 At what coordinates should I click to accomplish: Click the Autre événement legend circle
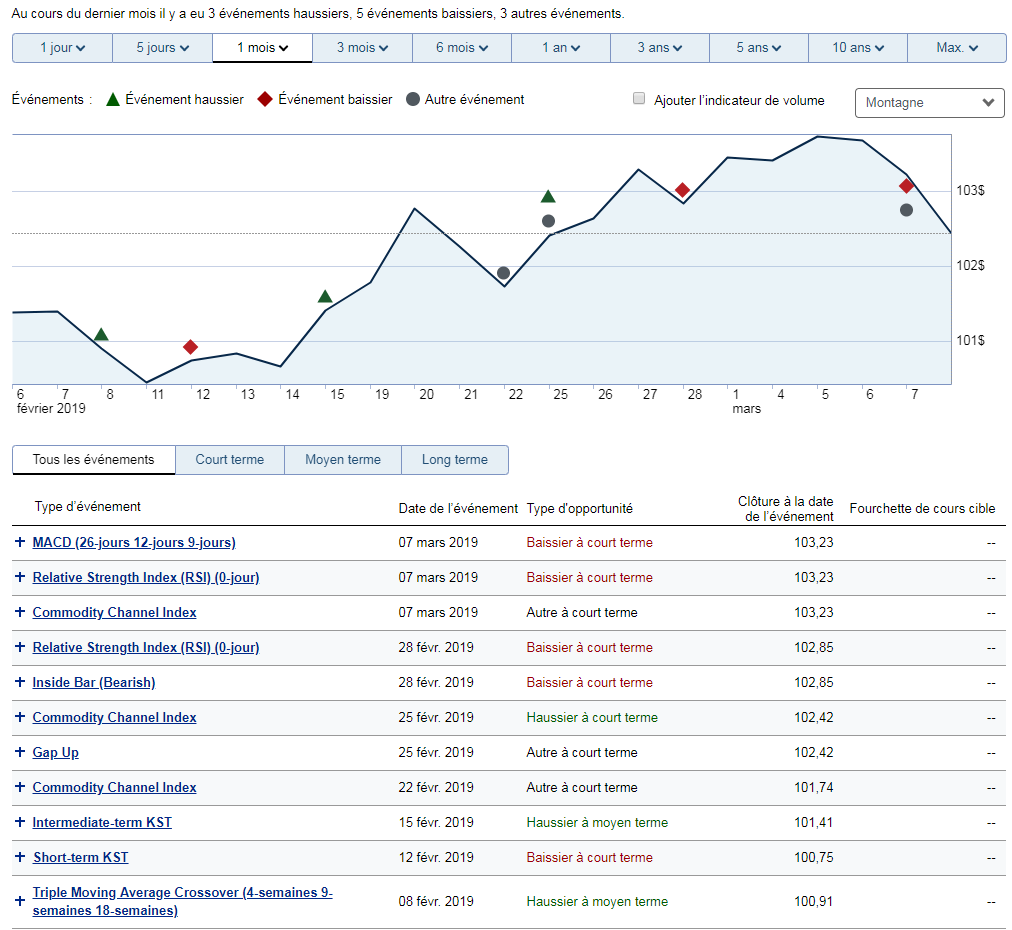tap(412, 99)
